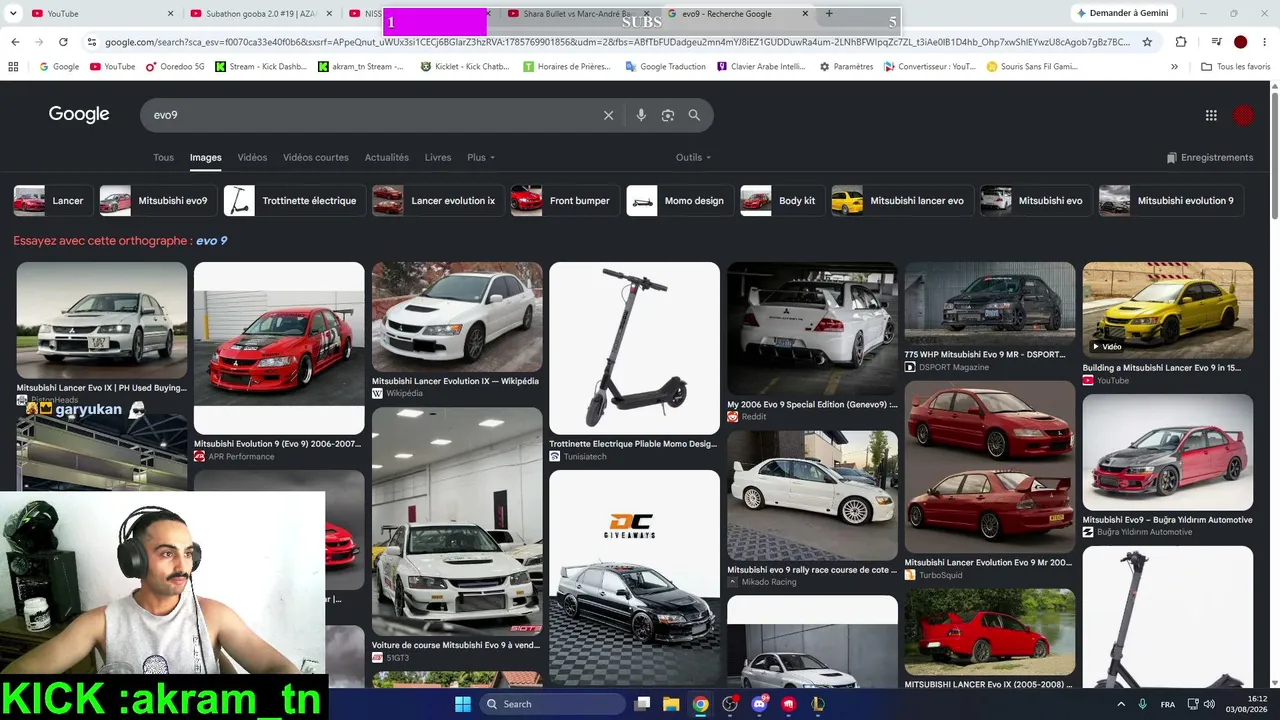Open the Tous les favoris folder
1280x720 pixels.
pyautogui.click(x=1236, y=66)
